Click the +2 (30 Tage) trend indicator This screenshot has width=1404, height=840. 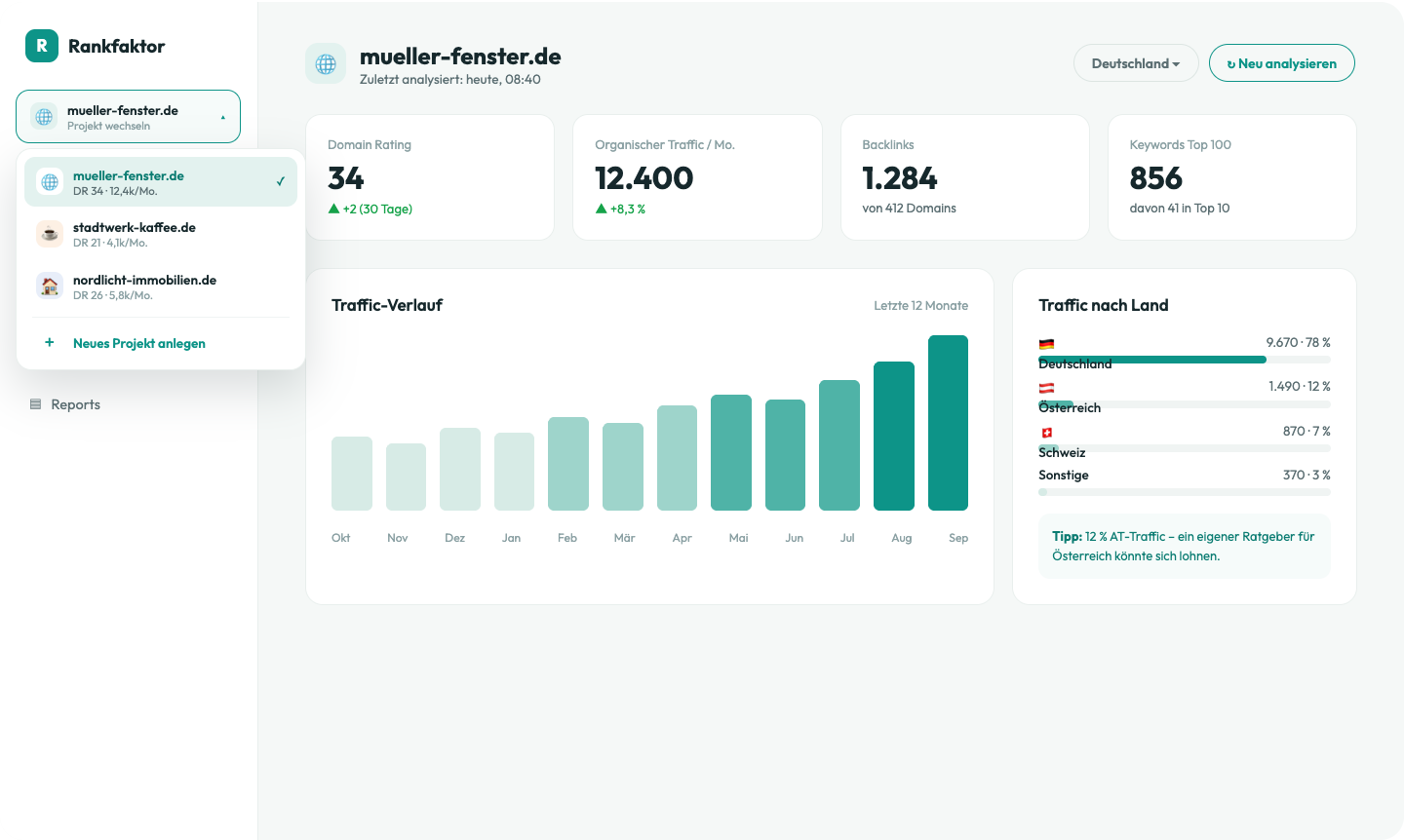point(370,209)
